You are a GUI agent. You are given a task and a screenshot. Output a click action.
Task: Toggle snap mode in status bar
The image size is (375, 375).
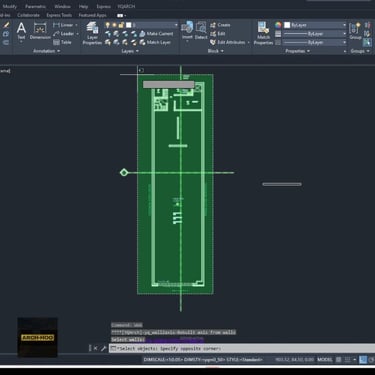click(347, 360)
